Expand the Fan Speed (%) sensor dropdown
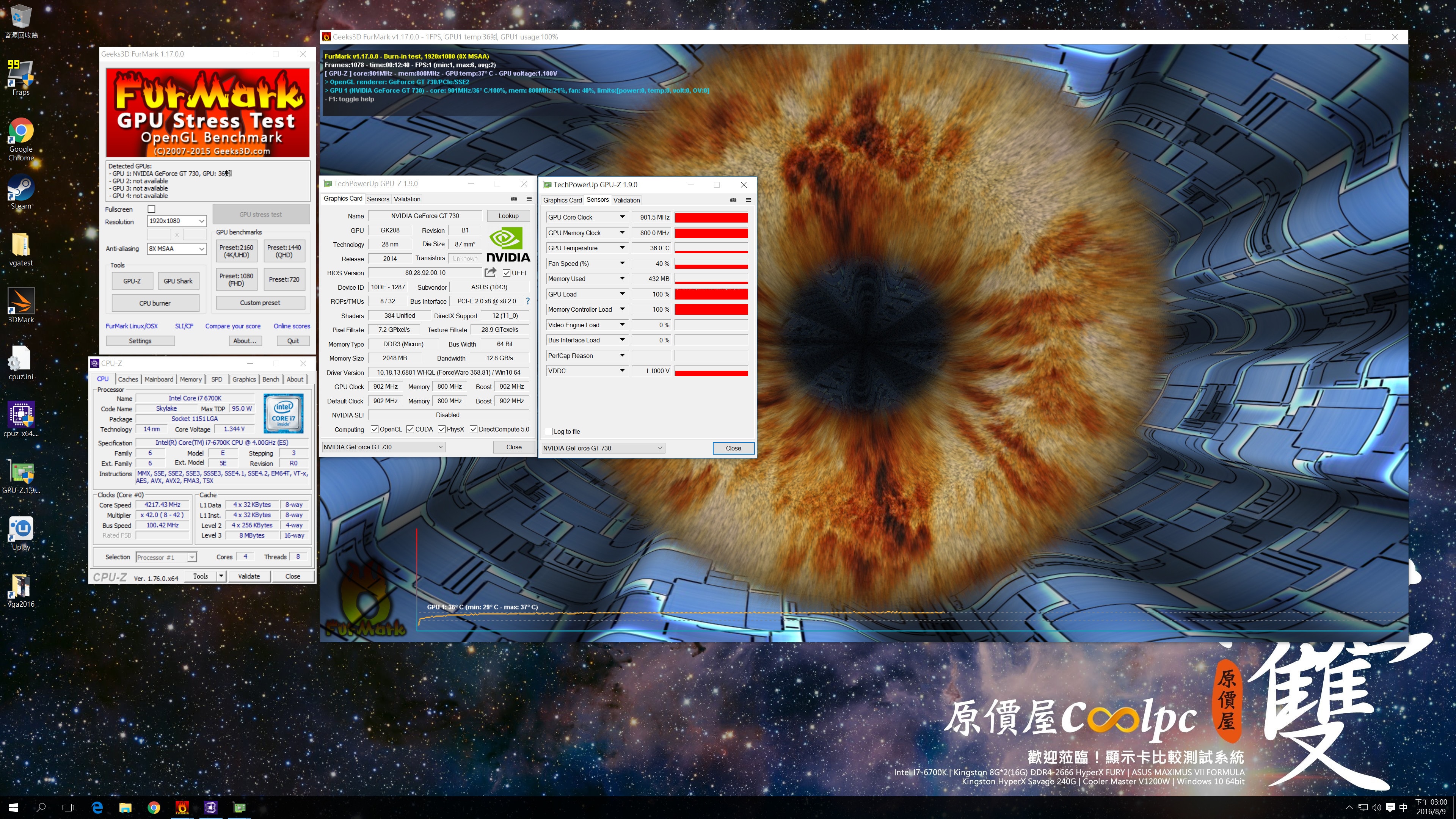Image resolution: width=1456 pixels, height=819 pixels. (622, 264)
